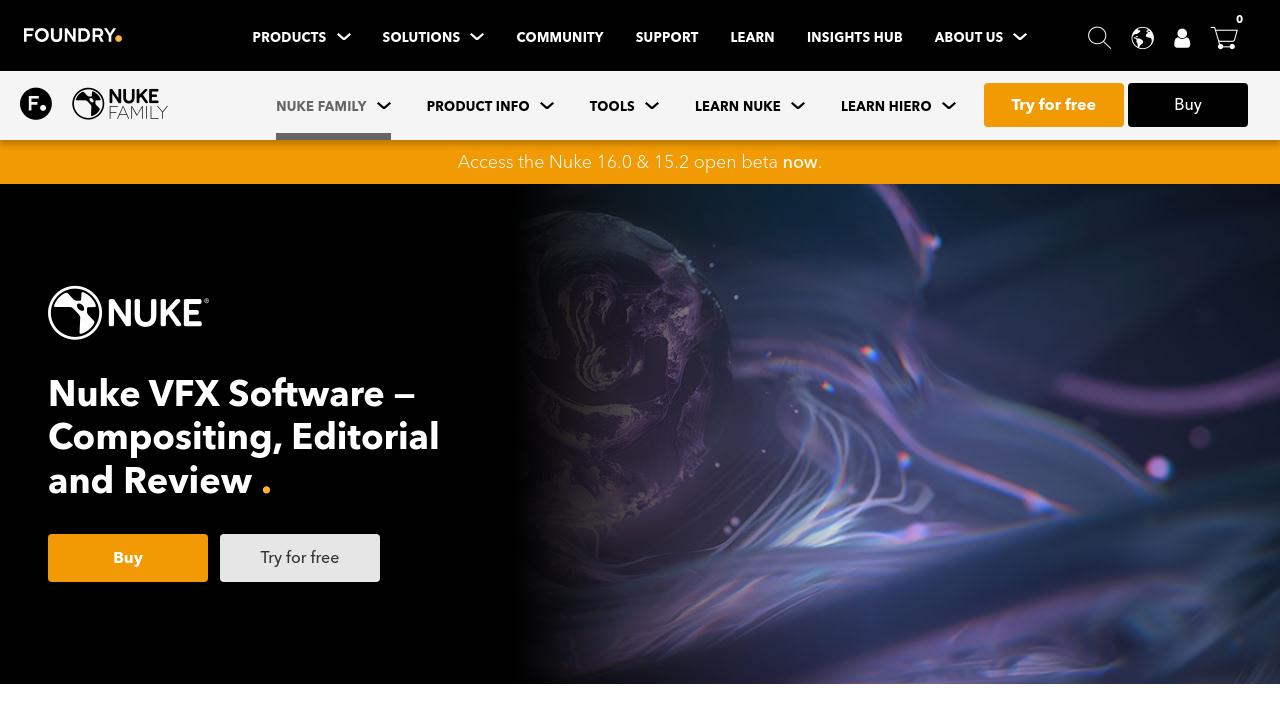Image resolution: width=1280 pixels, height=720 pixels.
Task: Click the Nuke Family logo
Action: [x=120, y=104]
